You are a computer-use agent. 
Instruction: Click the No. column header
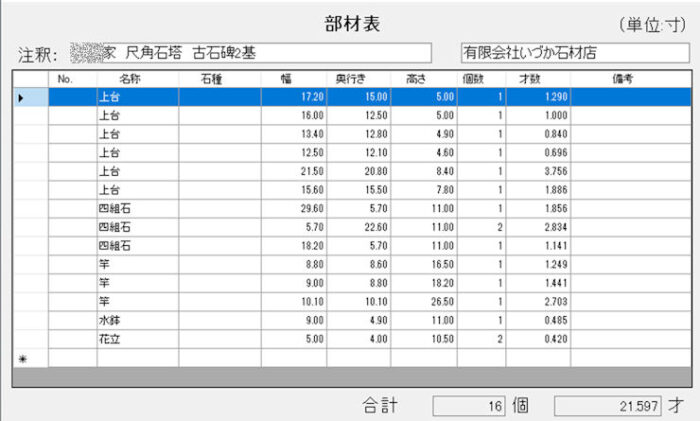67,78
